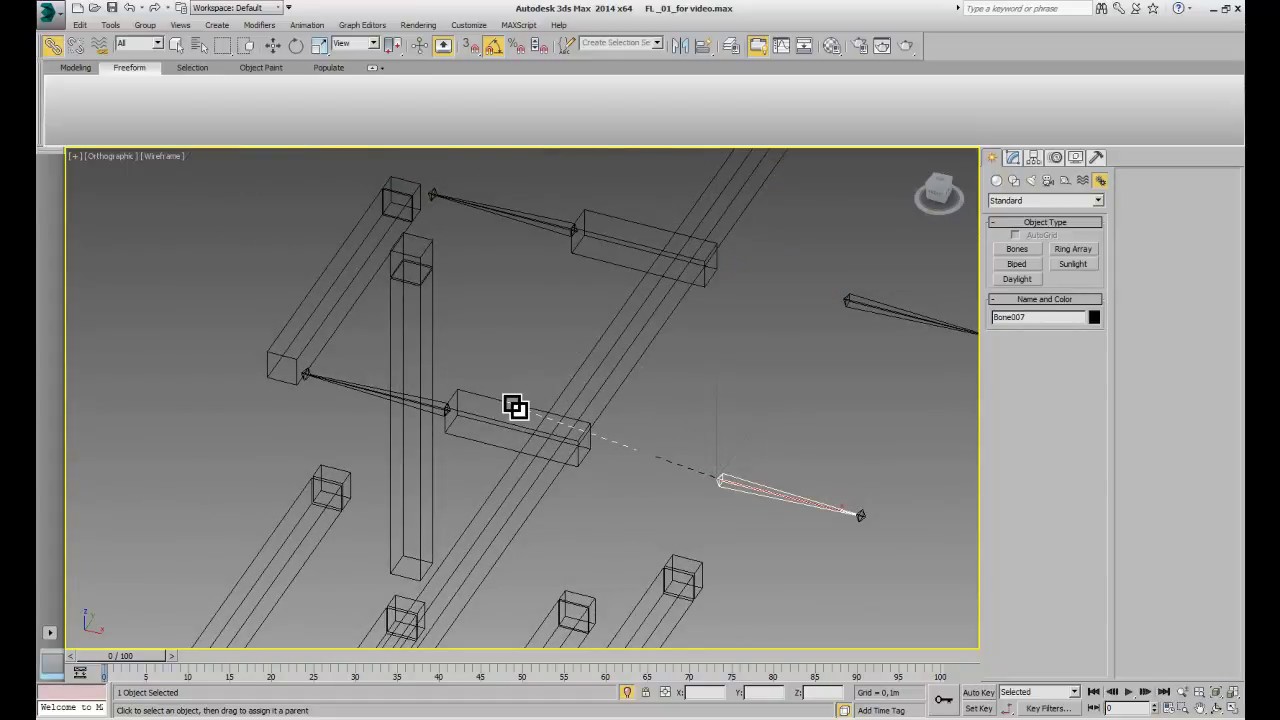1280x720 pixels.
Task: Activate the Select and Move tool
Action: click(x=272, y=45)
